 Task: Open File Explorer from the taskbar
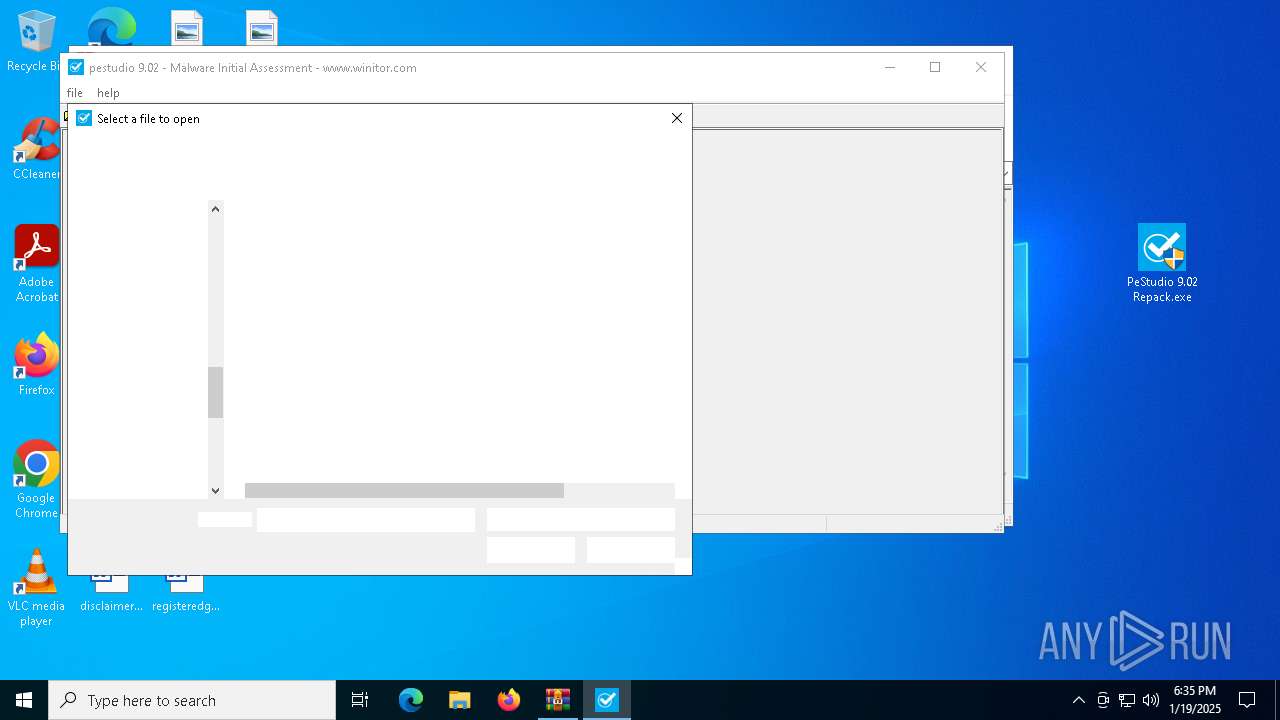(x=460, y=700)
